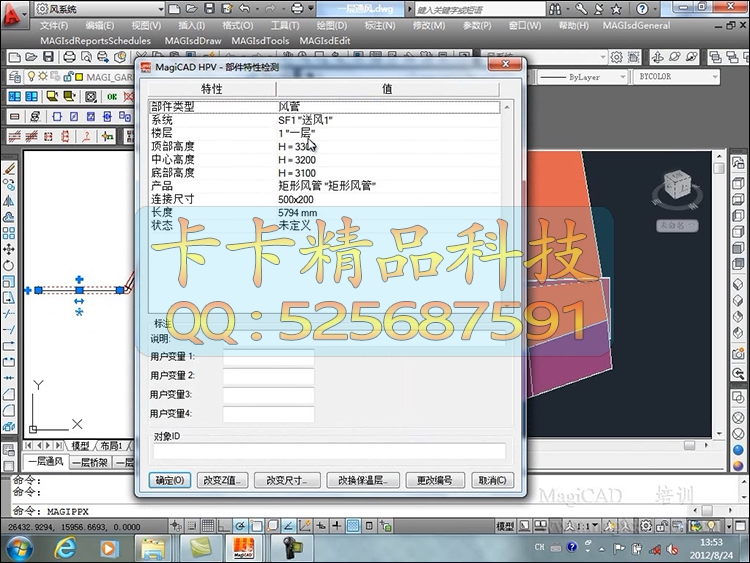Click the 用户变量 2 input field
Viewport: 750px width, 563px height.
pos(268,375)
